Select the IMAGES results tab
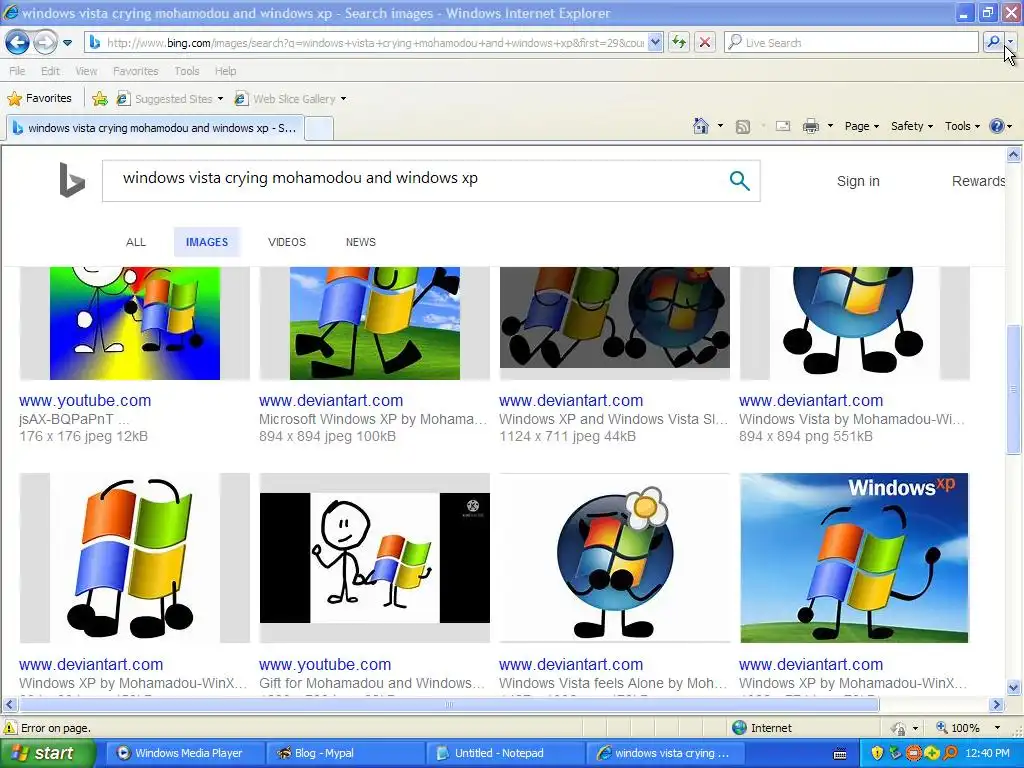Viewport: 1024px width, 768px height. coord(207,242)
